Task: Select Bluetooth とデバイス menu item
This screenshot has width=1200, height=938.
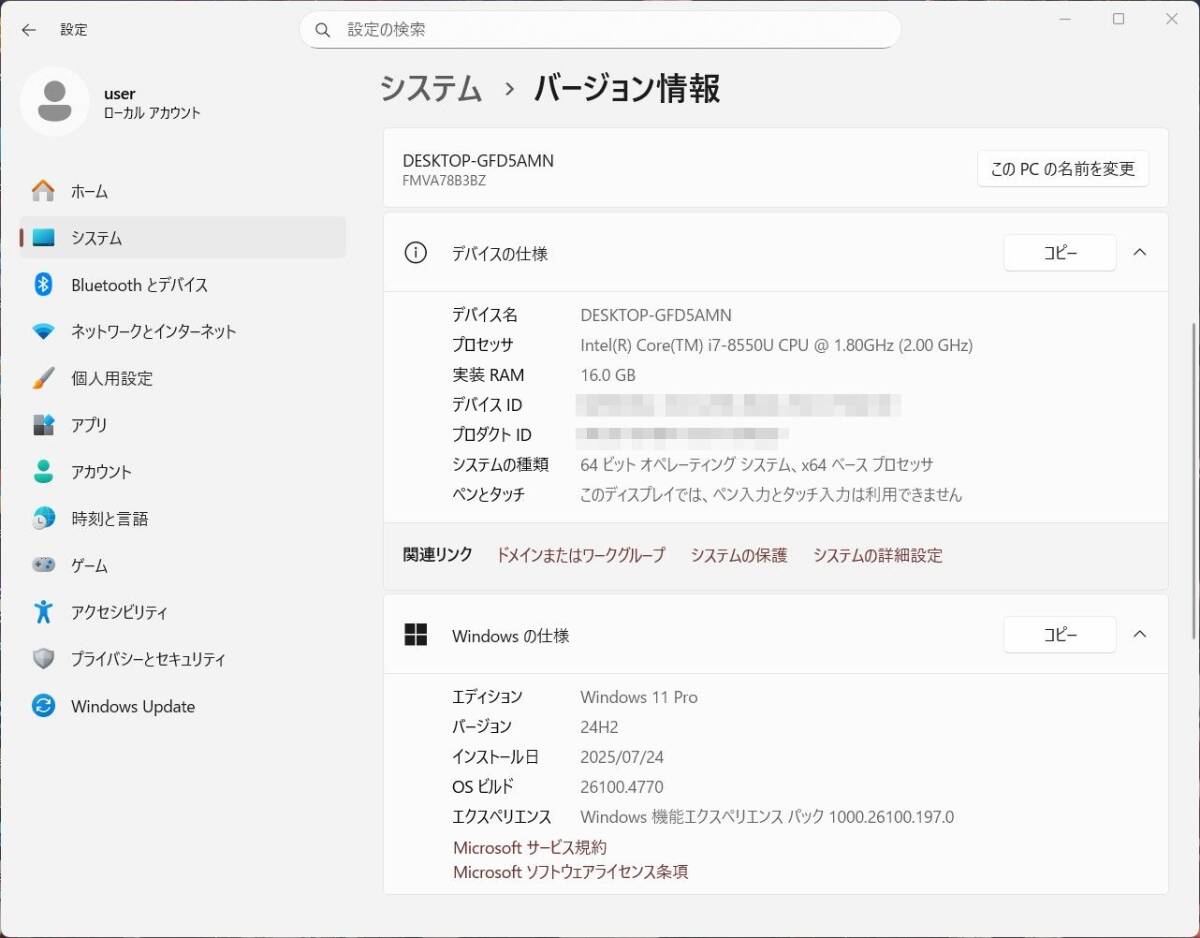Action: (x=183, y=285)
